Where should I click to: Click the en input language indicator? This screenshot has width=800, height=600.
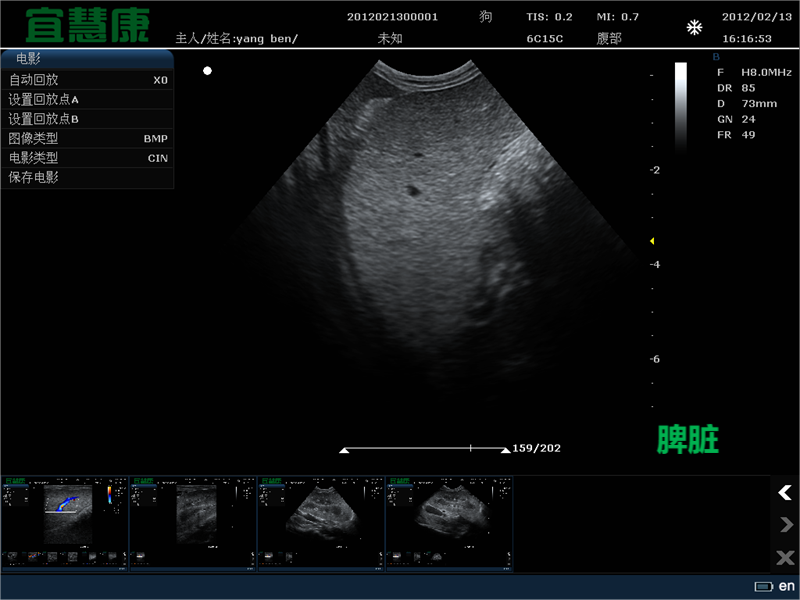tap(787, 586)
